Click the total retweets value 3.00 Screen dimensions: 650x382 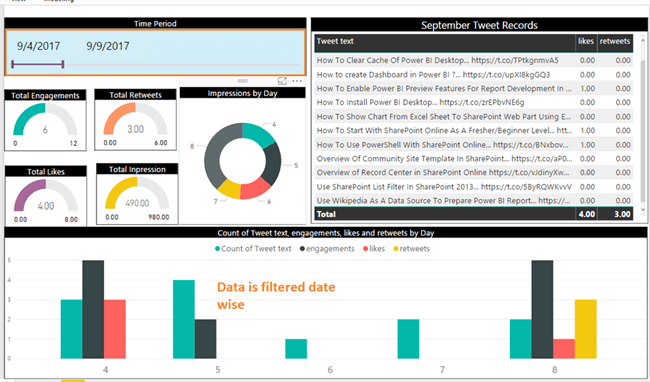pyautogui.click(x=622, y=214)
